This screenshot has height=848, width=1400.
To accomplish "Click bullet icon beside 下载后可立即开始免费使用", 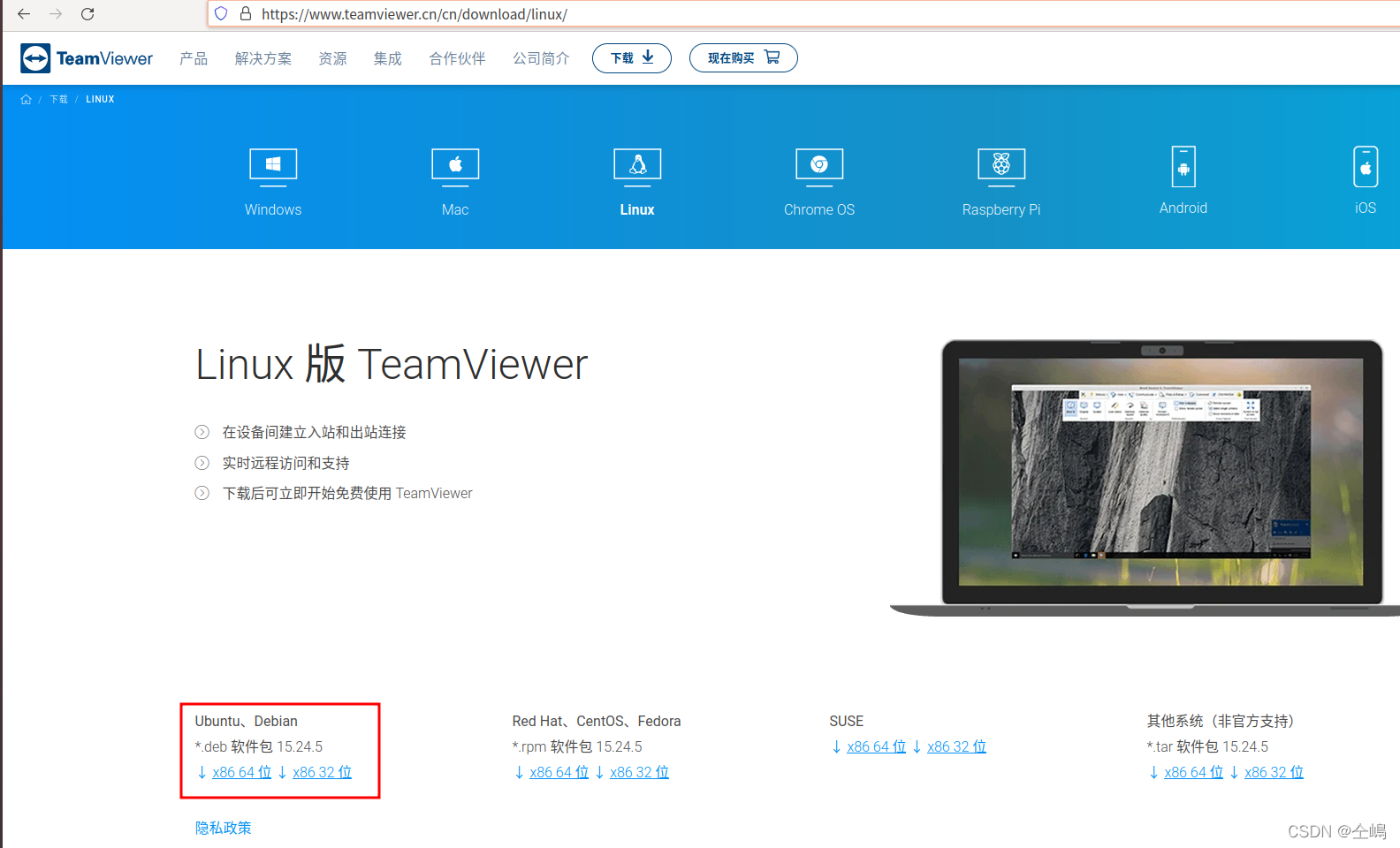I will coord(202,493).
